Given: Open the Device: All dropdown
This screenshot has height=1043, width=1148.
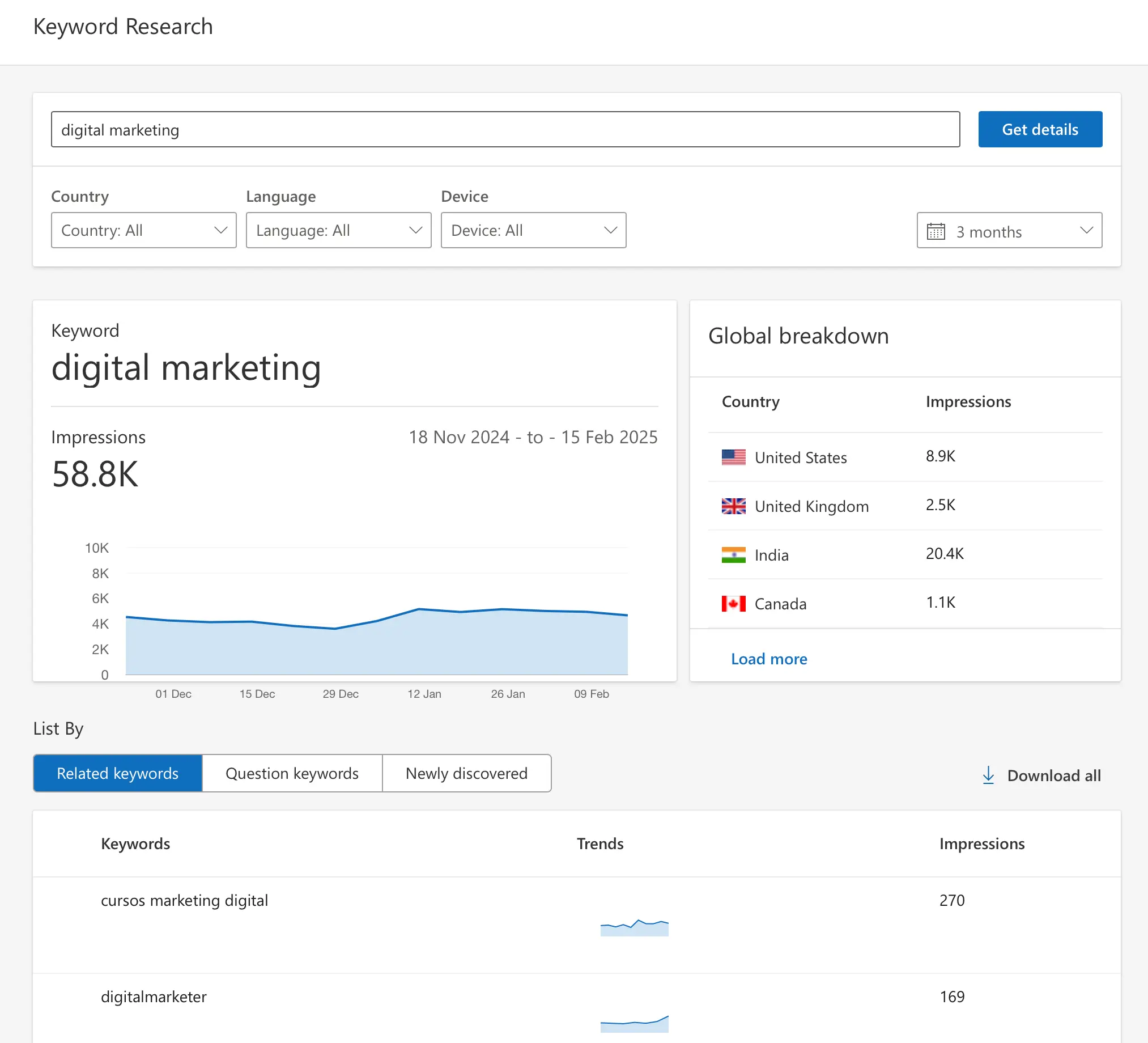Looking at the screenshot, I should click(x=533, y=230).
